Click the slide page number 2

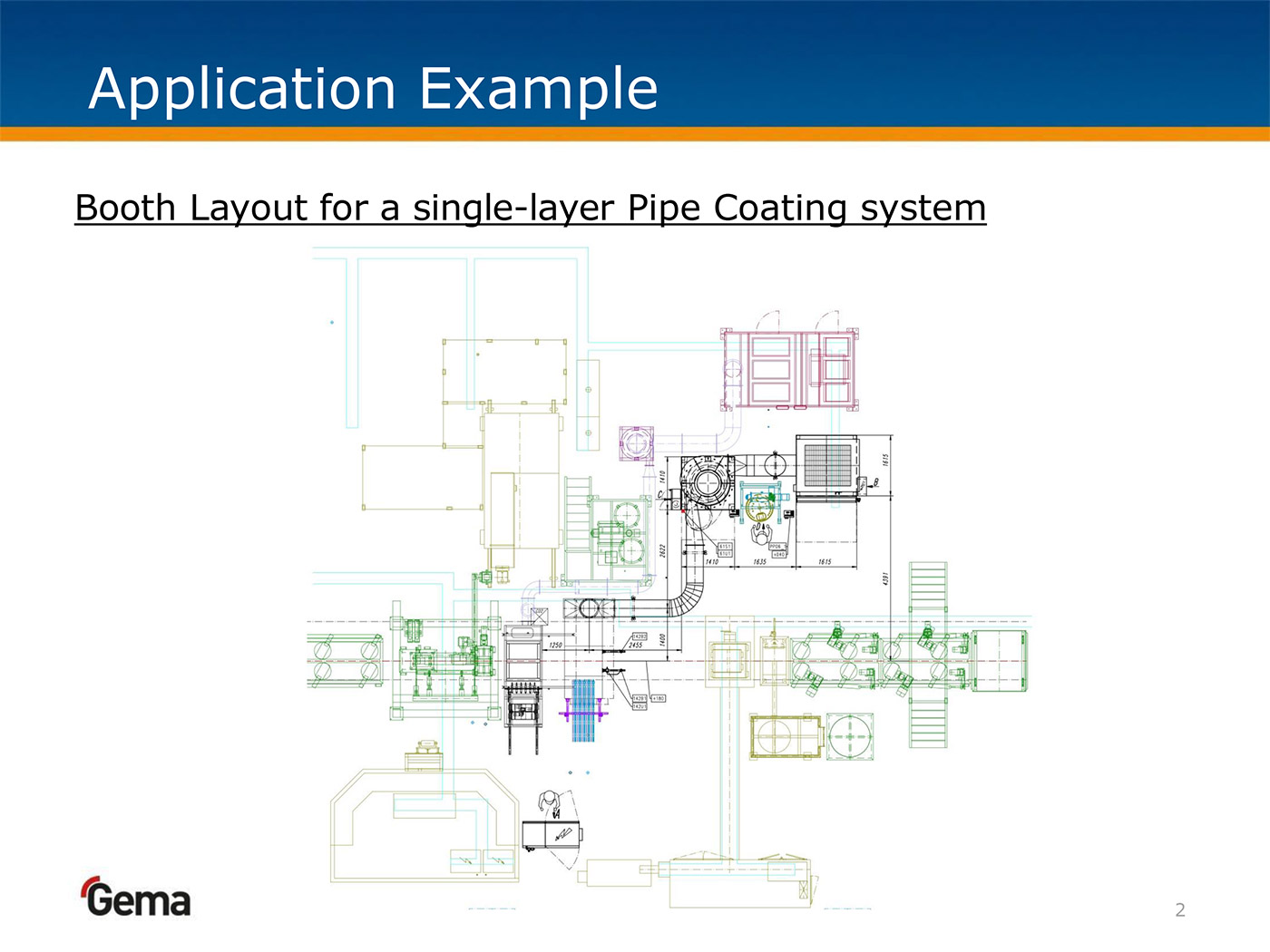[x=1179, y=909]
